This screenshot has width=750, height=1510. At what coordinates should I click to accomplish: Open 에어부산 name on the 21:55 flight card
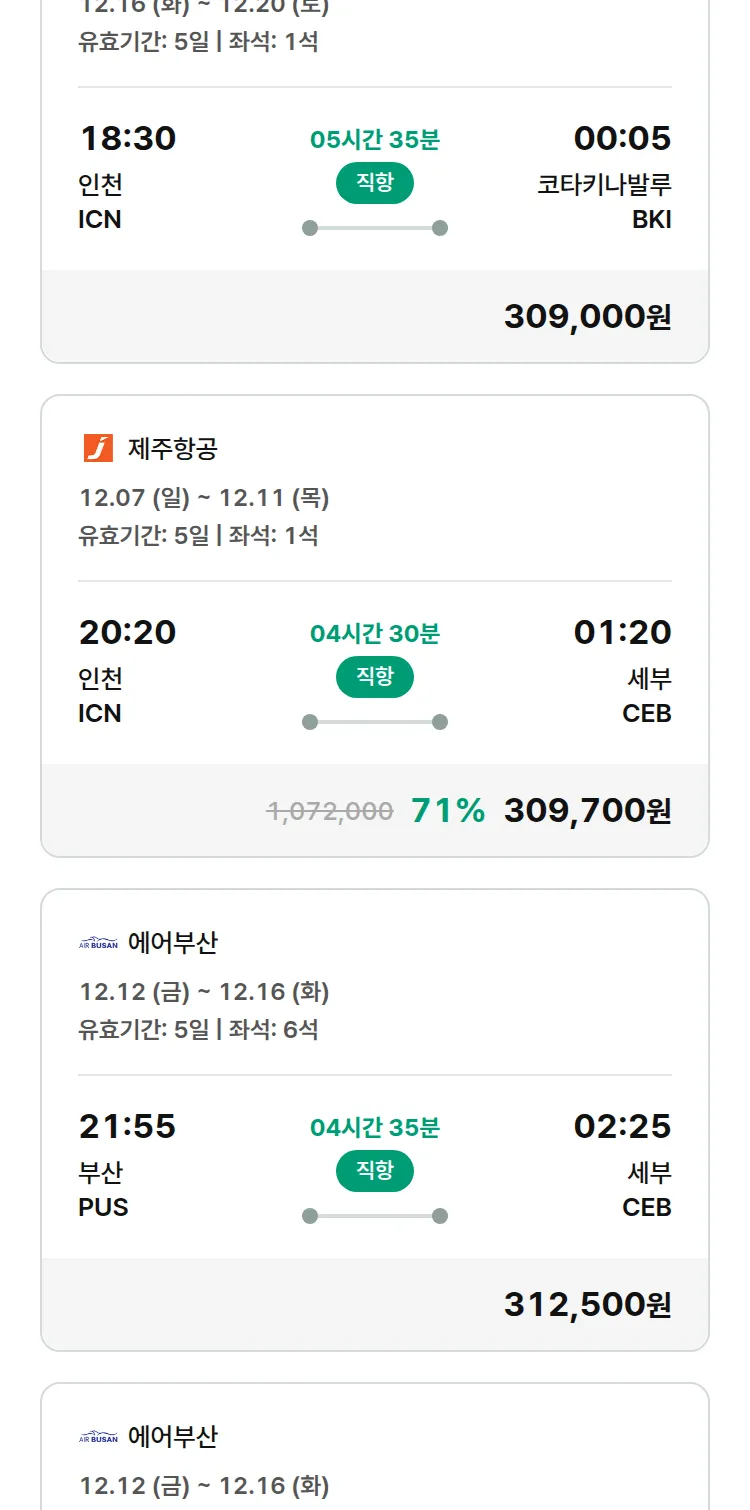[x=172, y=943]
